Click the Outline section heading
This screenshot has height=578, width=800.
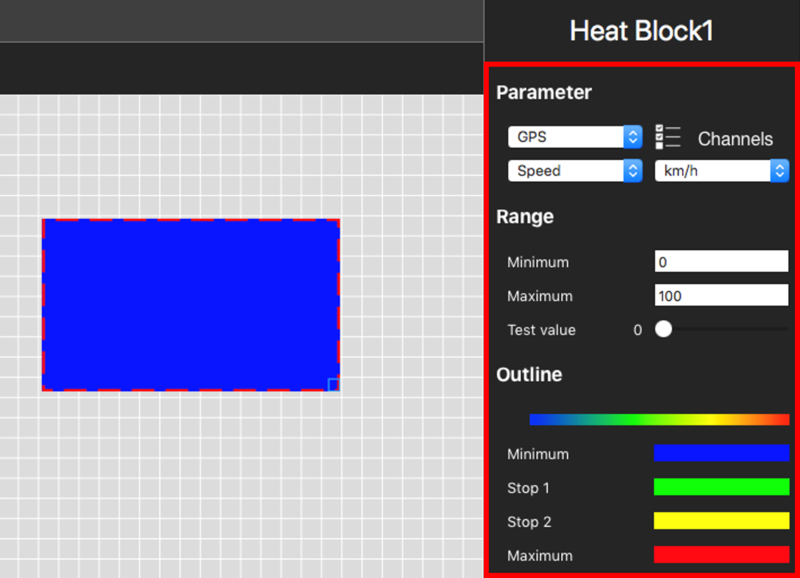529,374
